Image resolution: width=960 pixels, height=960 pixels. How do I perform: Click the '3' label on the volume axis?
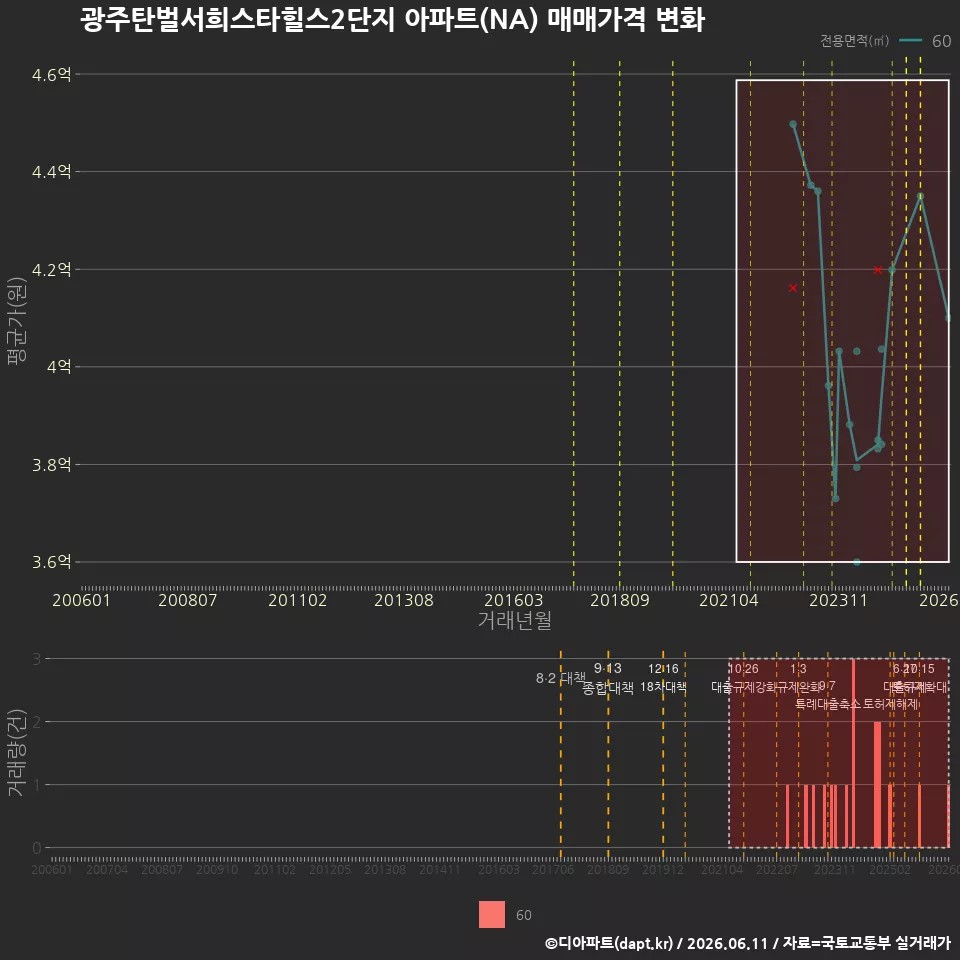pos(36,659)
